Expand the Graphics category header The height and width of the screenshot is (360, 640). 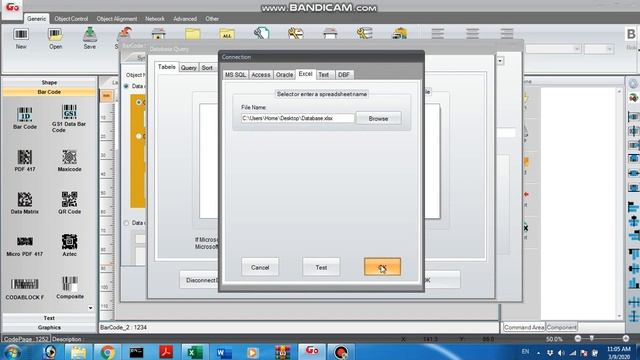pos(49,327)
